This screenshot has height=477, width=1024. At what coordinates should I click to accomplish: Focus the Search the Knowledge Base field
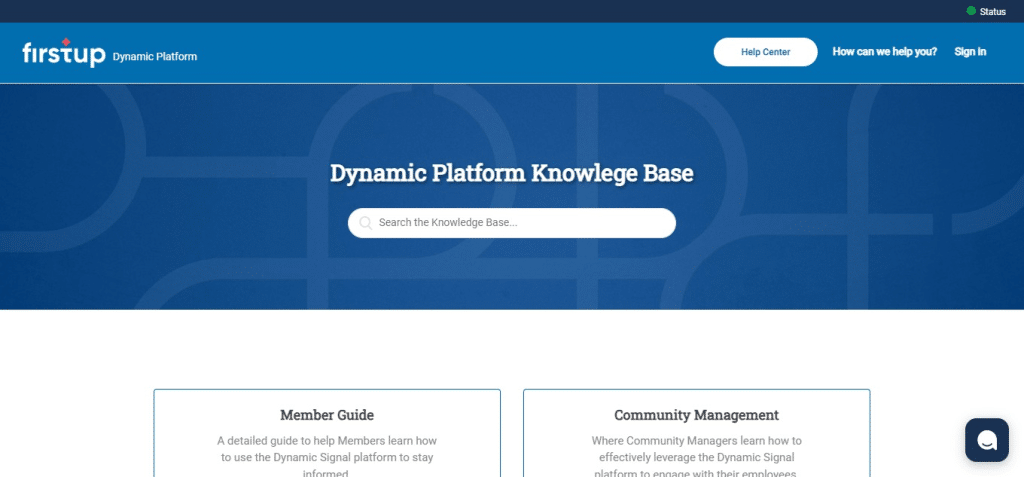click(520, 223)
